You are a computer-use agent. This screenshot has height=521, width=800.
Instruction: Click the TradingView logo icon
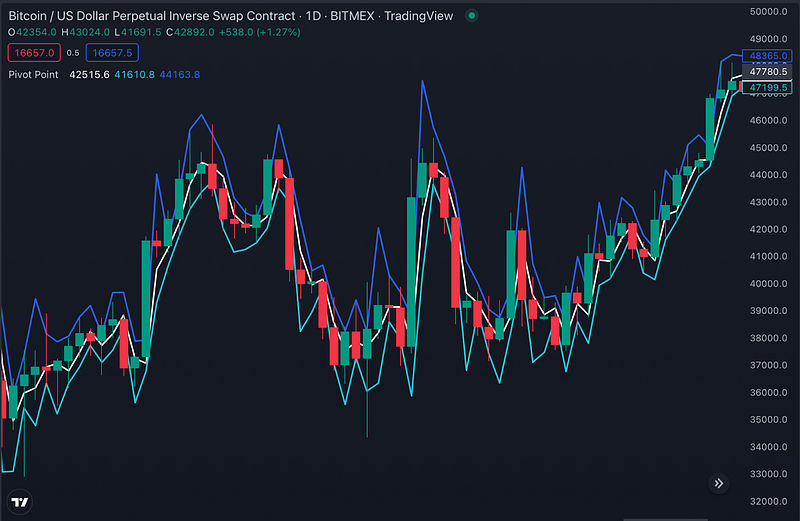pos(20,502)
